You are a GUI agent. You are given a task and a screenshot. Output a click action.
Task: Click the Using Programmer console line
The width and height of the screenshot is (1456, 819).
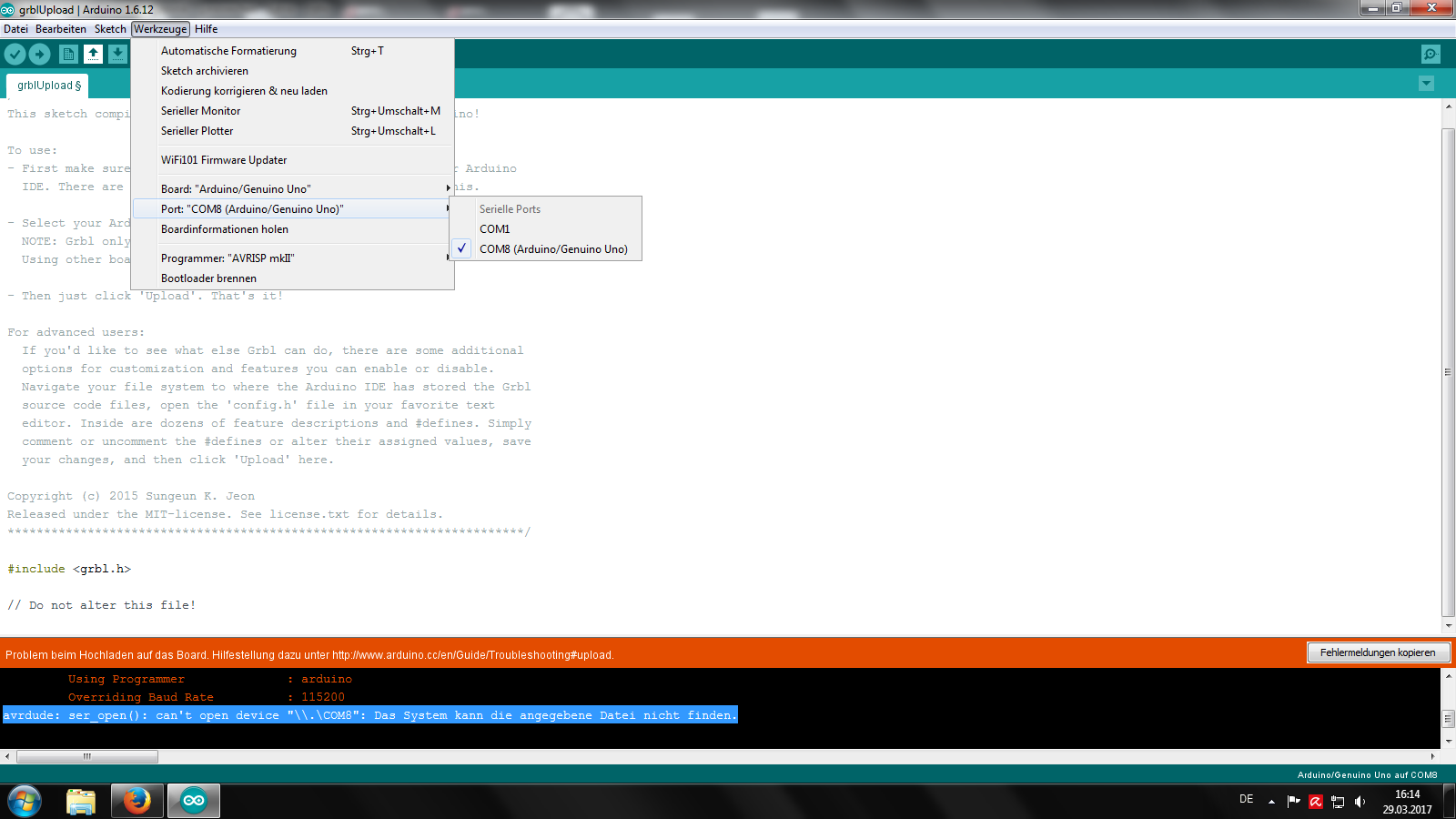[x=210, y=679]
